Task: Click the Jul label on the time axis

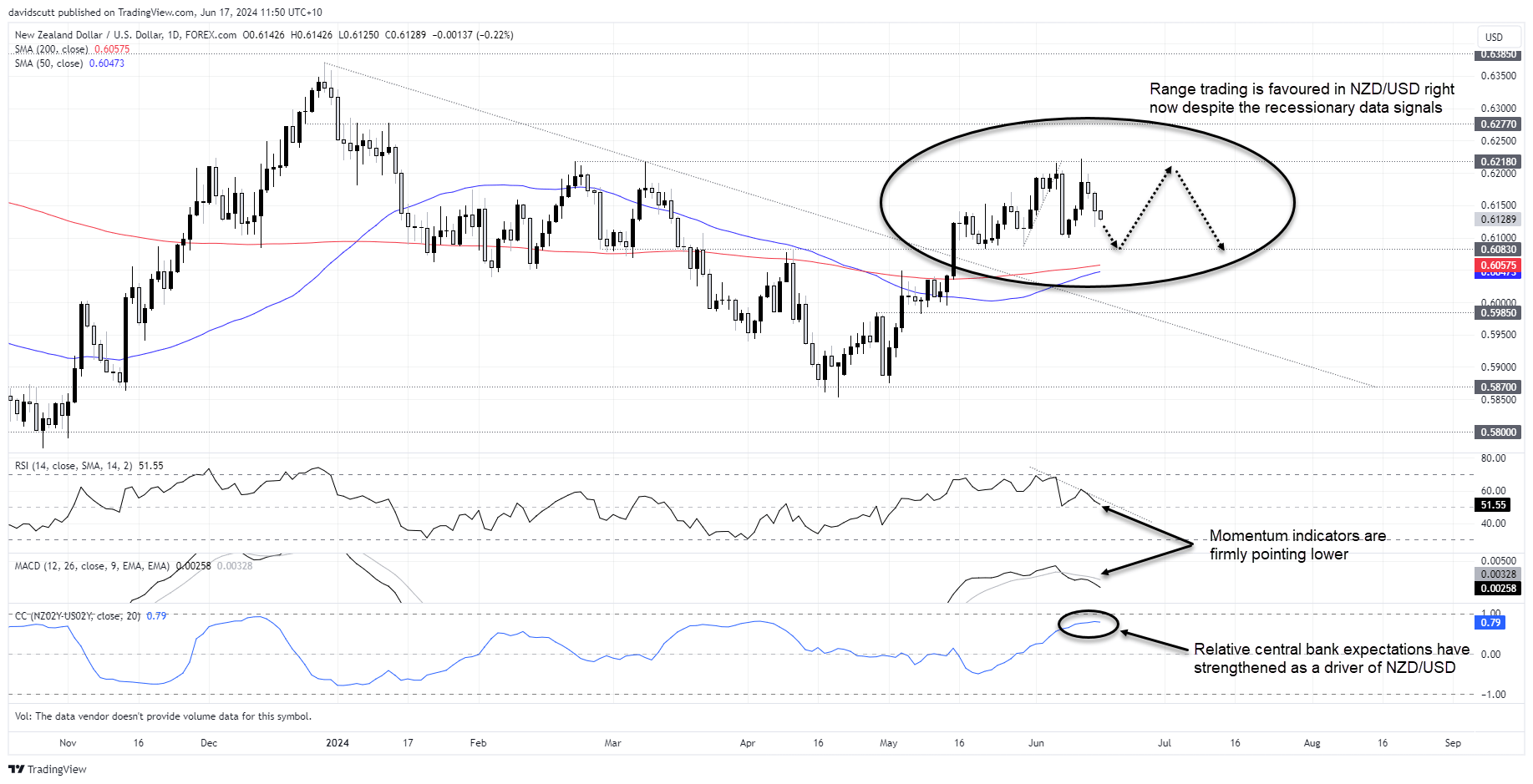Action: (x=1165, y=743)
